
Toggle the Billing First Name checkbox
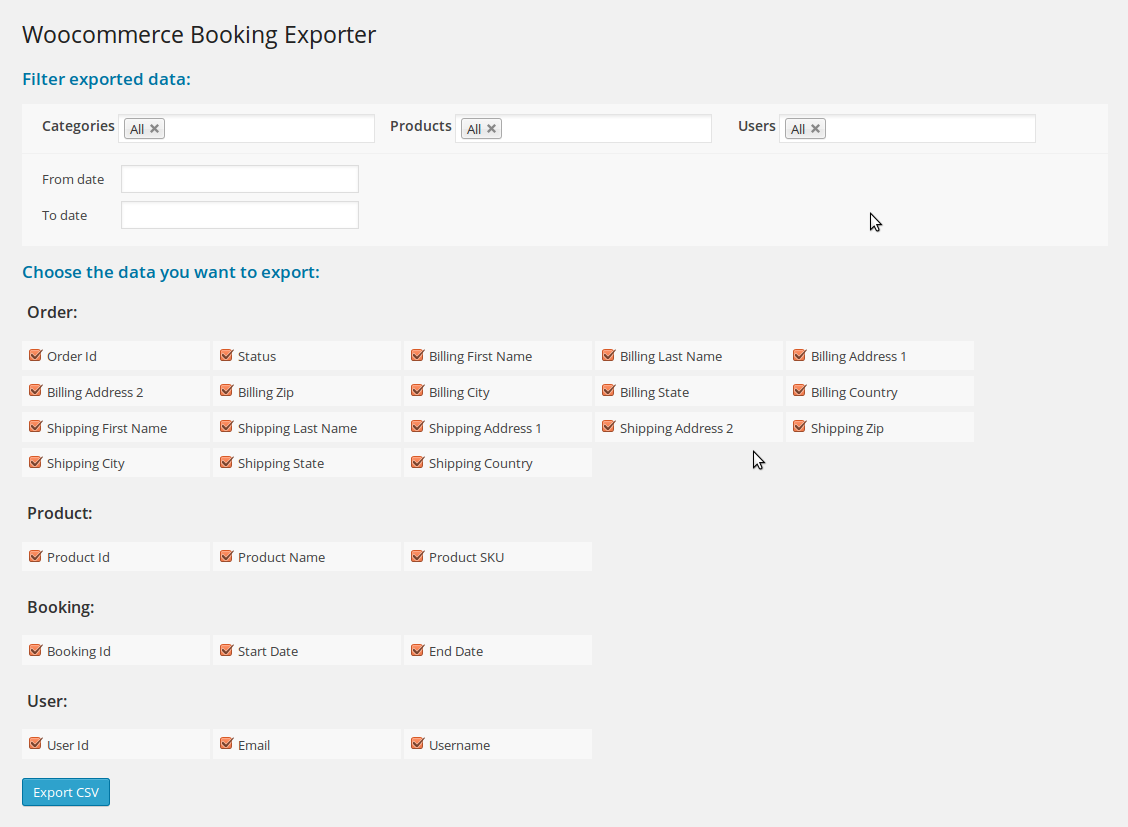coord(417,355)
